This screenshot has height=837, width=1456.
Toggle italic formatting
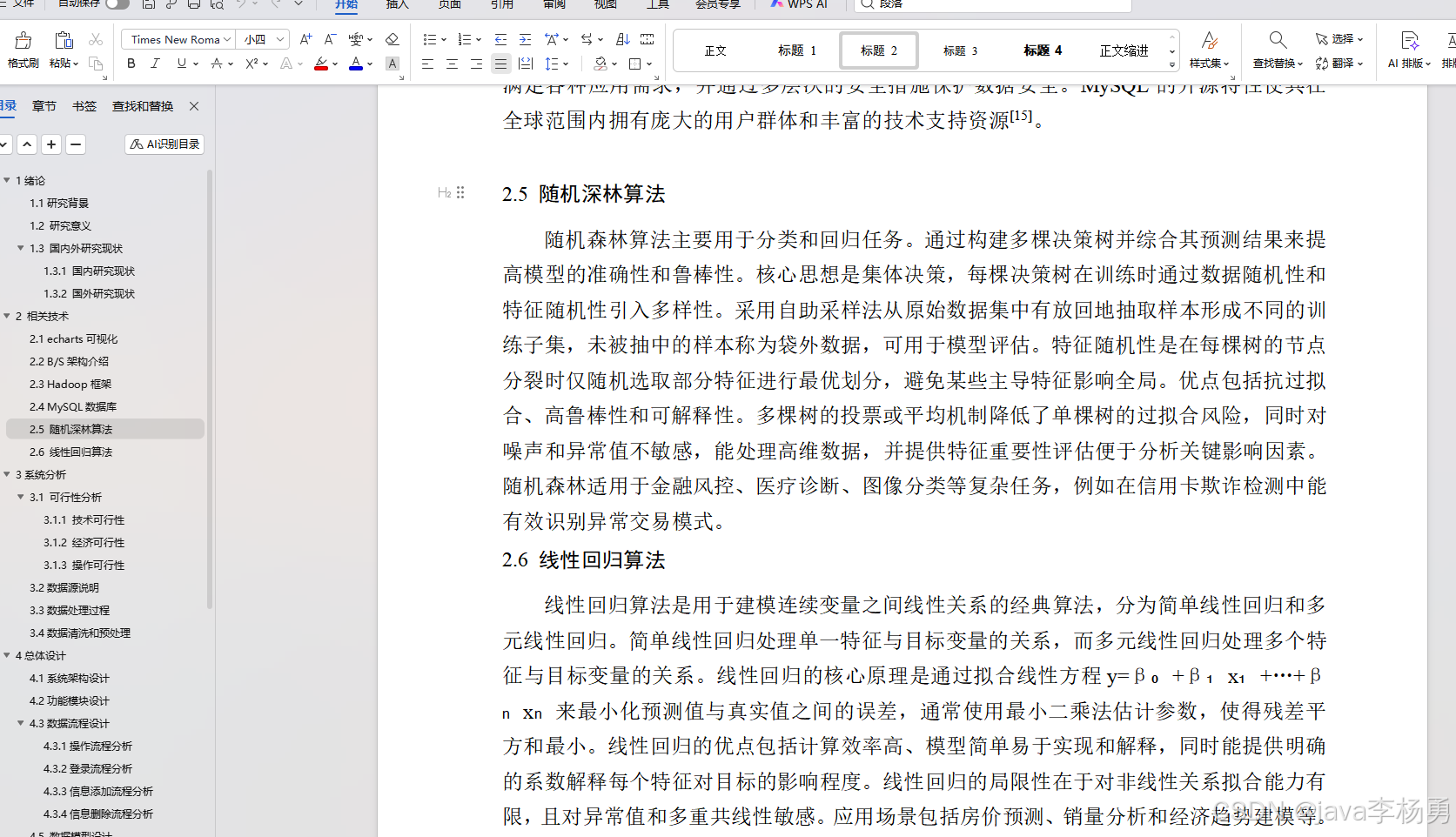point(156,64)
